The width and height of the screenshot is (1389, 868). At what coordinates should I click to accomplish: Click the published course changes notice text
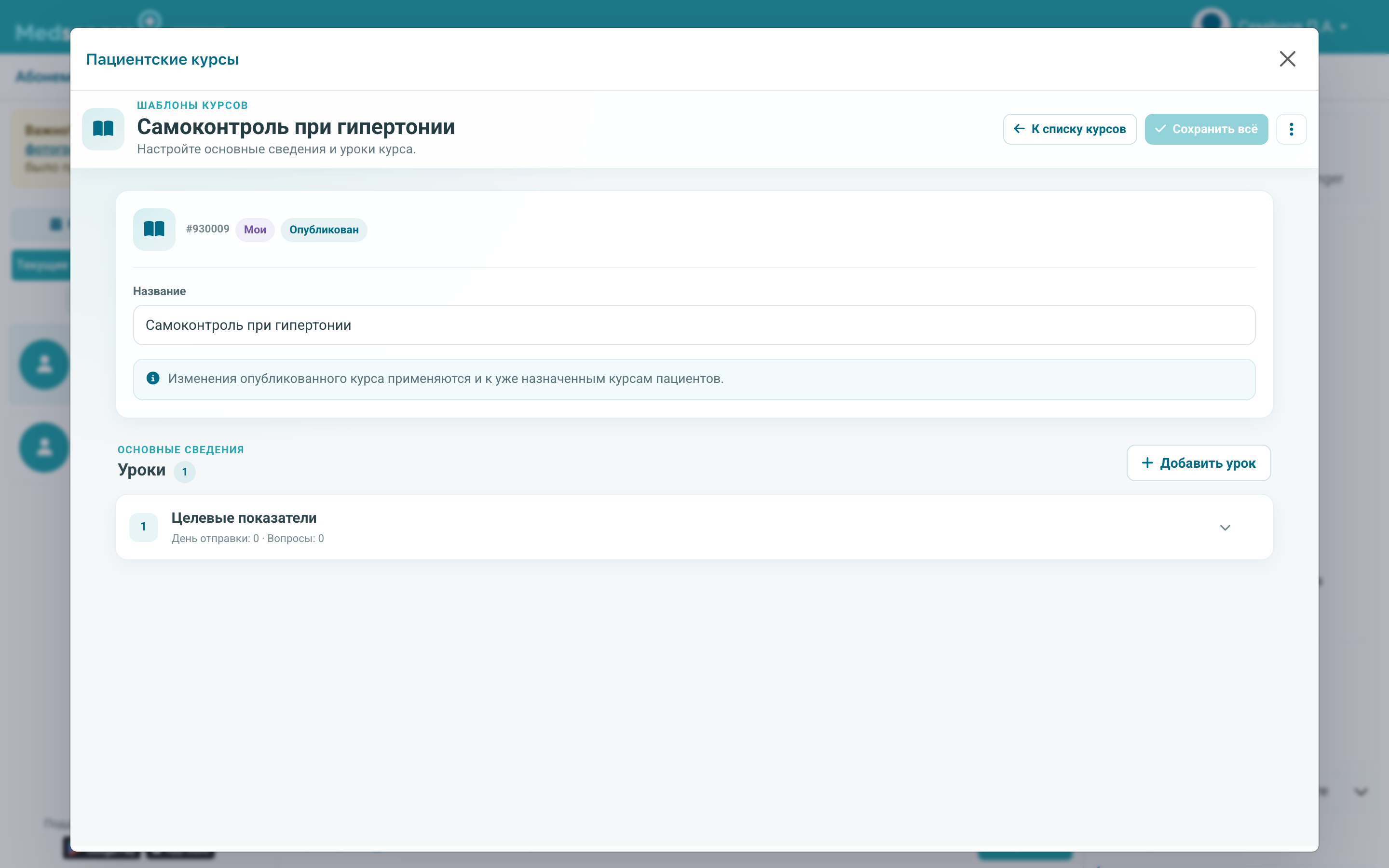point(446,379)
